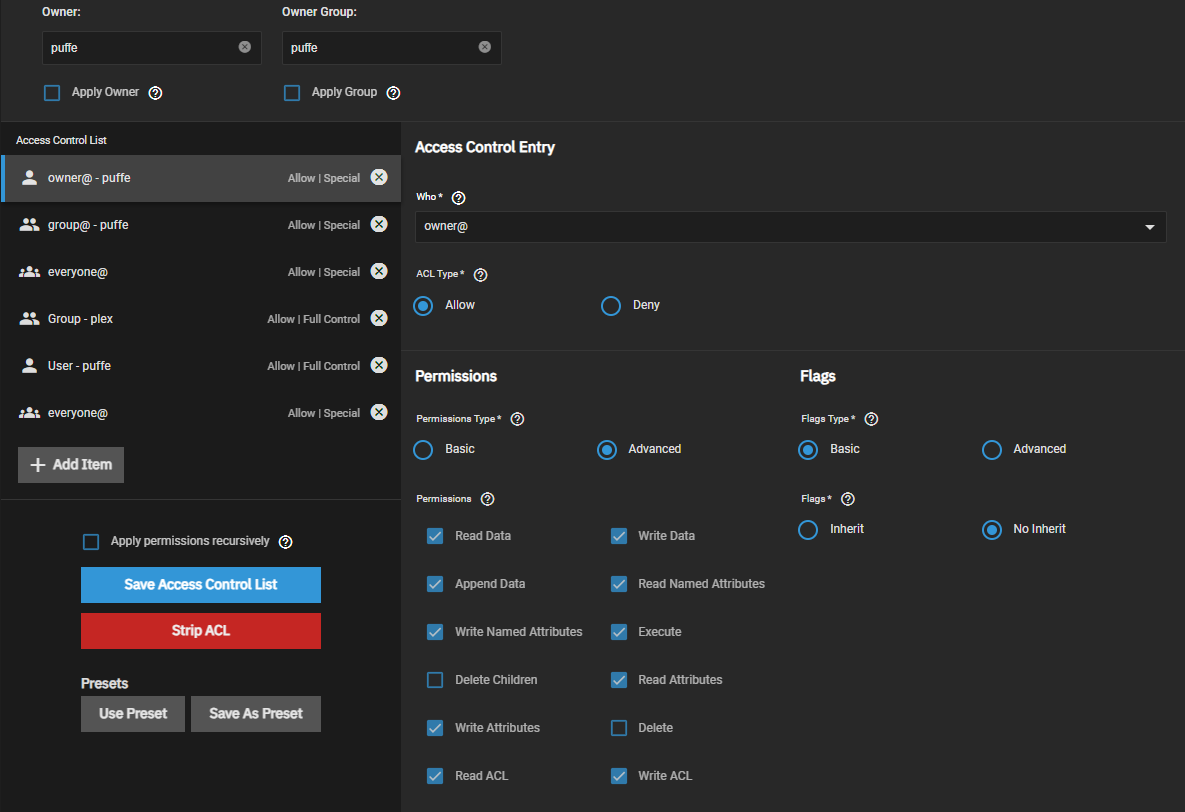Enable the Apply Owner checkbox
The height and width of the screenshot is (812, 1185).
(x=52, y=93)
